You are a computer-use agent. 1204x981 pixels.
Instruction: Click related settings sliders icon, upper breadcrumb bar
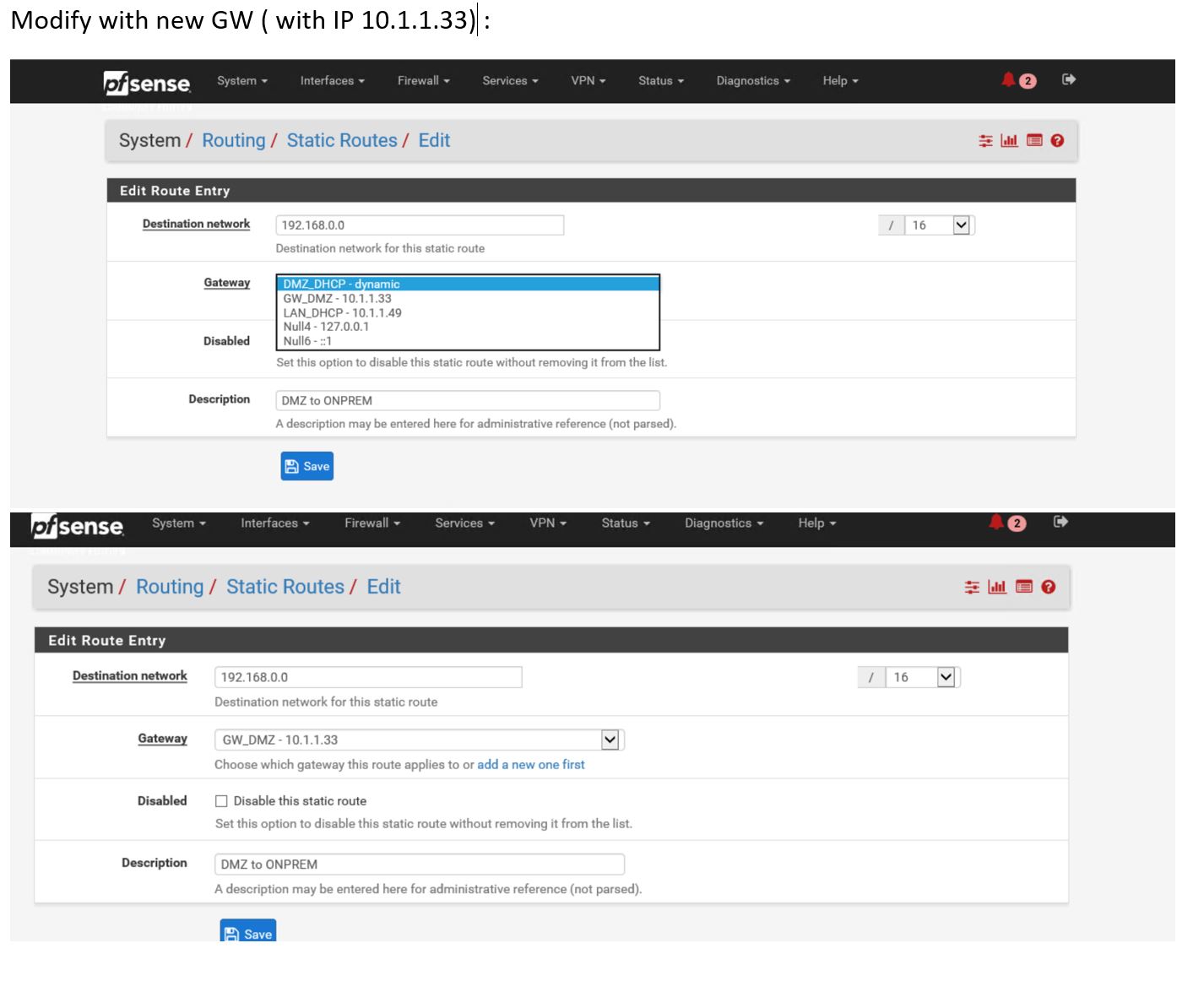(x=985, y=141)
